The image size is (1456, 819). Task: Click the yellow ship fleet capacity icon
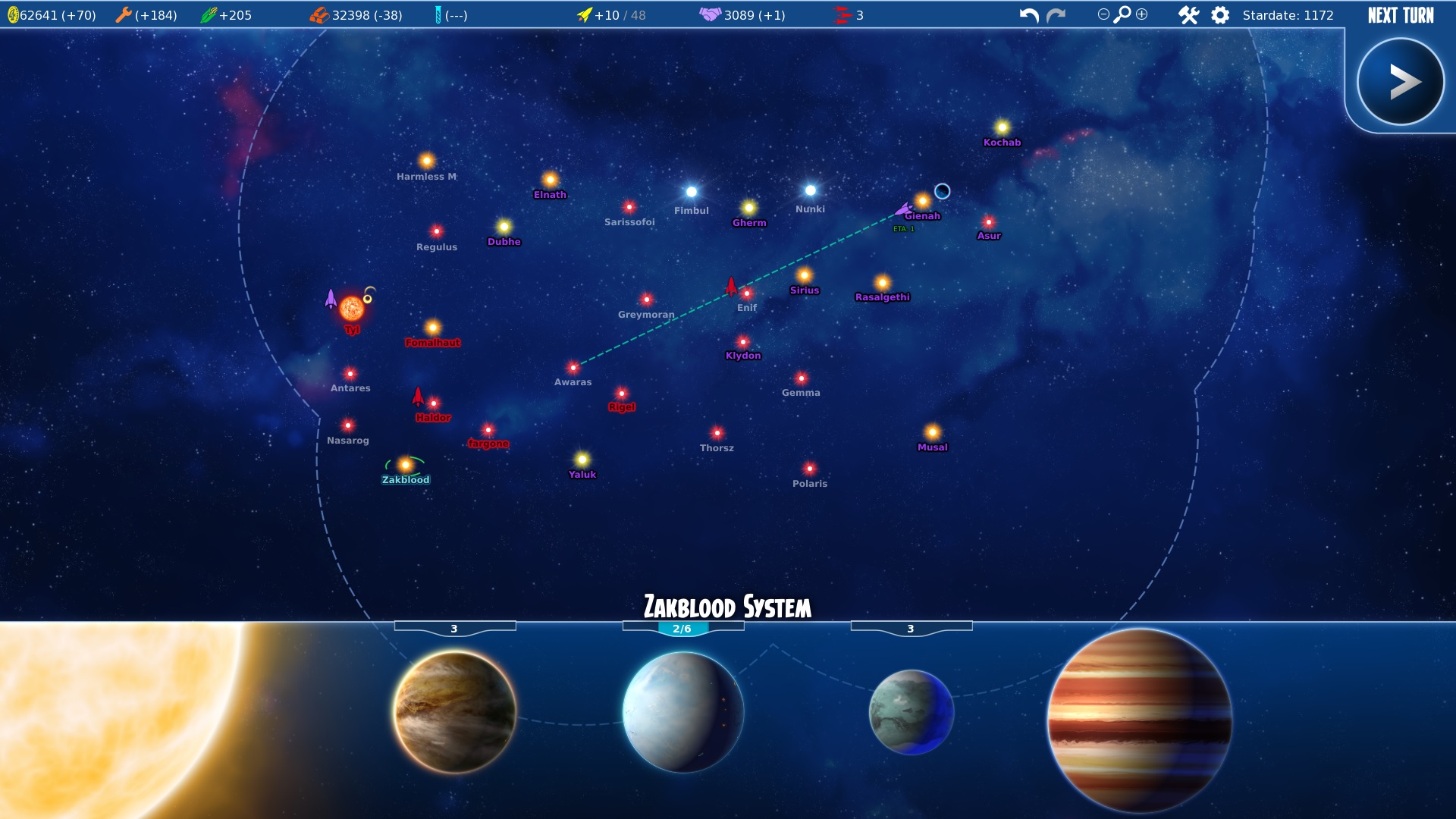[x=584, y=15]
